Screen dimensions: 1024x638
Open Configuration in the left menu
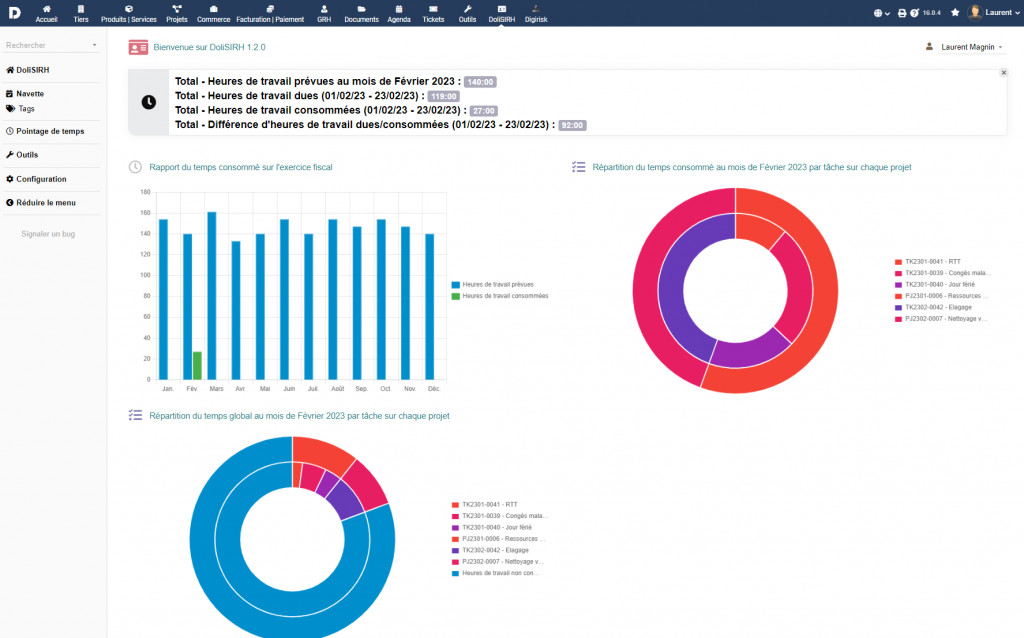[x=41, y=179]
